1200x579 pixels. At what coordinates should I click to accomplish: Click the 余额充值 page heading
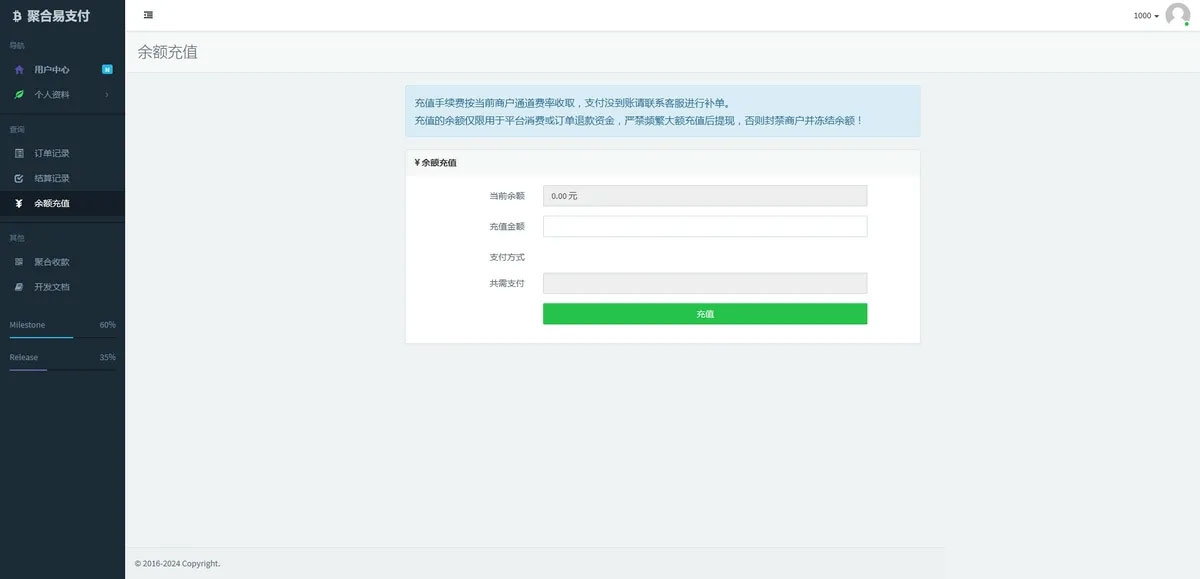point(168,52)
